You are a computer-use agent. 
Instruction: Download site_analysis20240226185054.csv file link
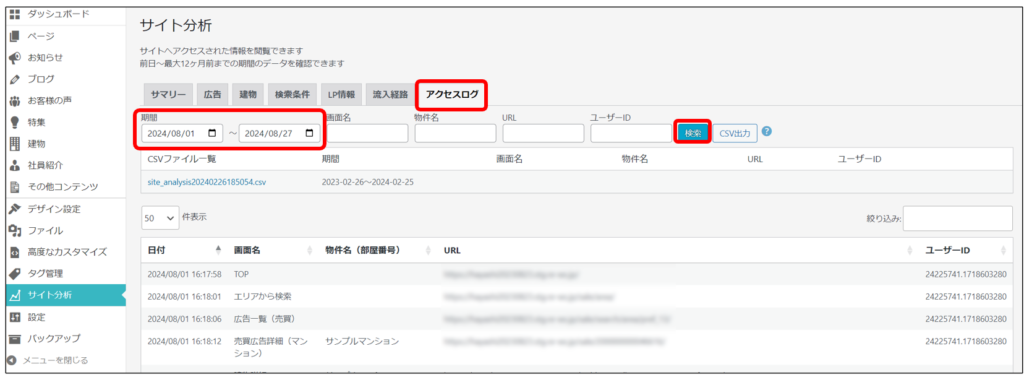click(207, 182)
